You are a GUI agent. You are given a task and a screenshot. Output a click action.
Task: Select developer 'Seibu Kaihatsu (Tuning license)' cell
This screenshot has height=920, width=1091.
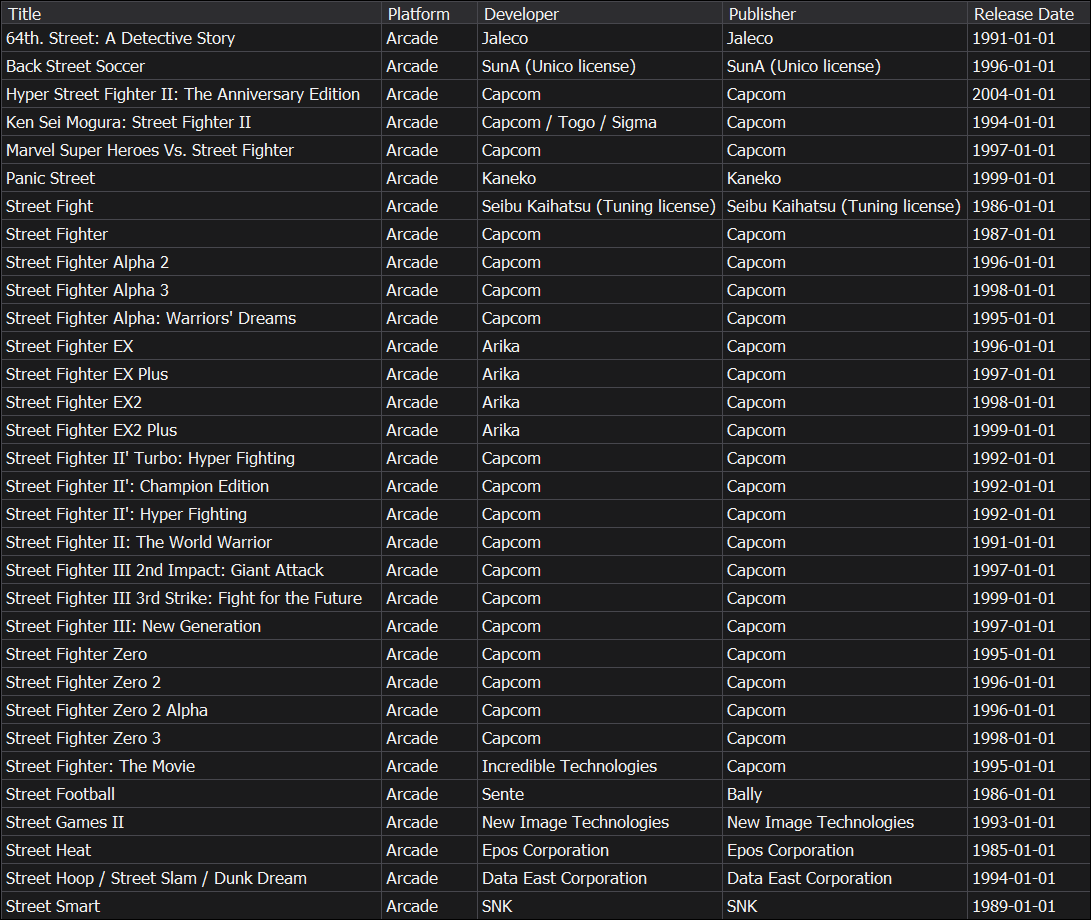pyautogui.click(x=598, y=206)
